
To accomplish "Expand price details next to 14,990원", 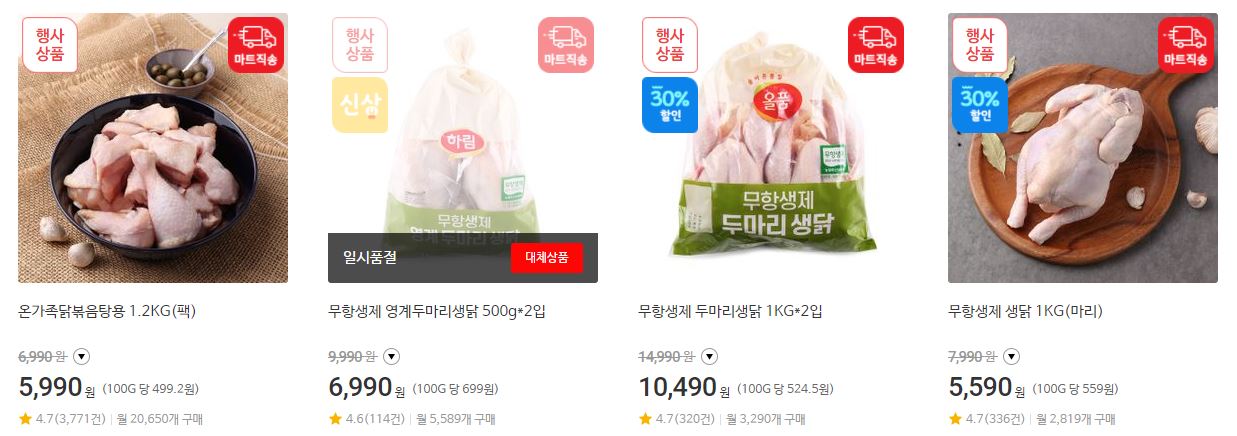I will point(709,356).
